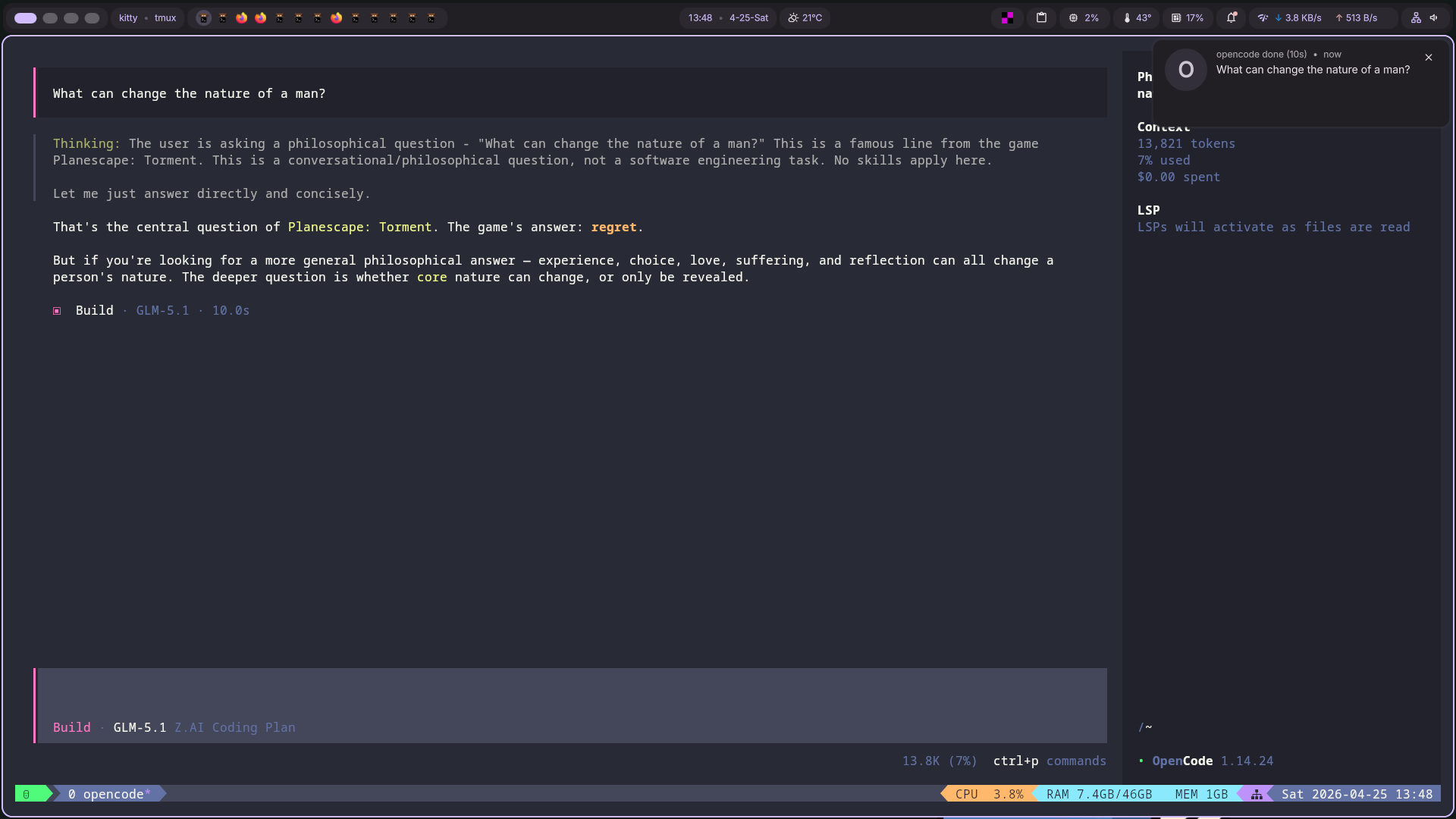The height and width of the screenshot is (819, 1456).
Task: Dismiss the opencode done notification
Action: (x=1429, y=58)
